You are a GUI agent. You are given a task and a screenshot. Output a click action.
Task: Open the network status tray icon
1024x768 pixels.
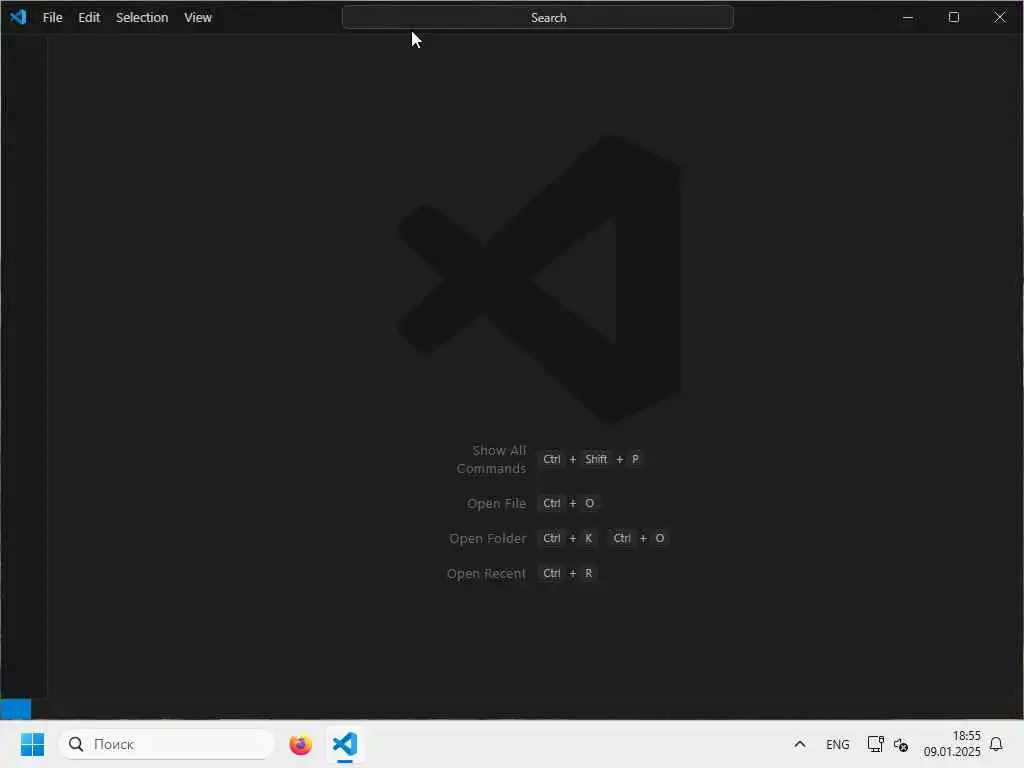pos(875,744)
